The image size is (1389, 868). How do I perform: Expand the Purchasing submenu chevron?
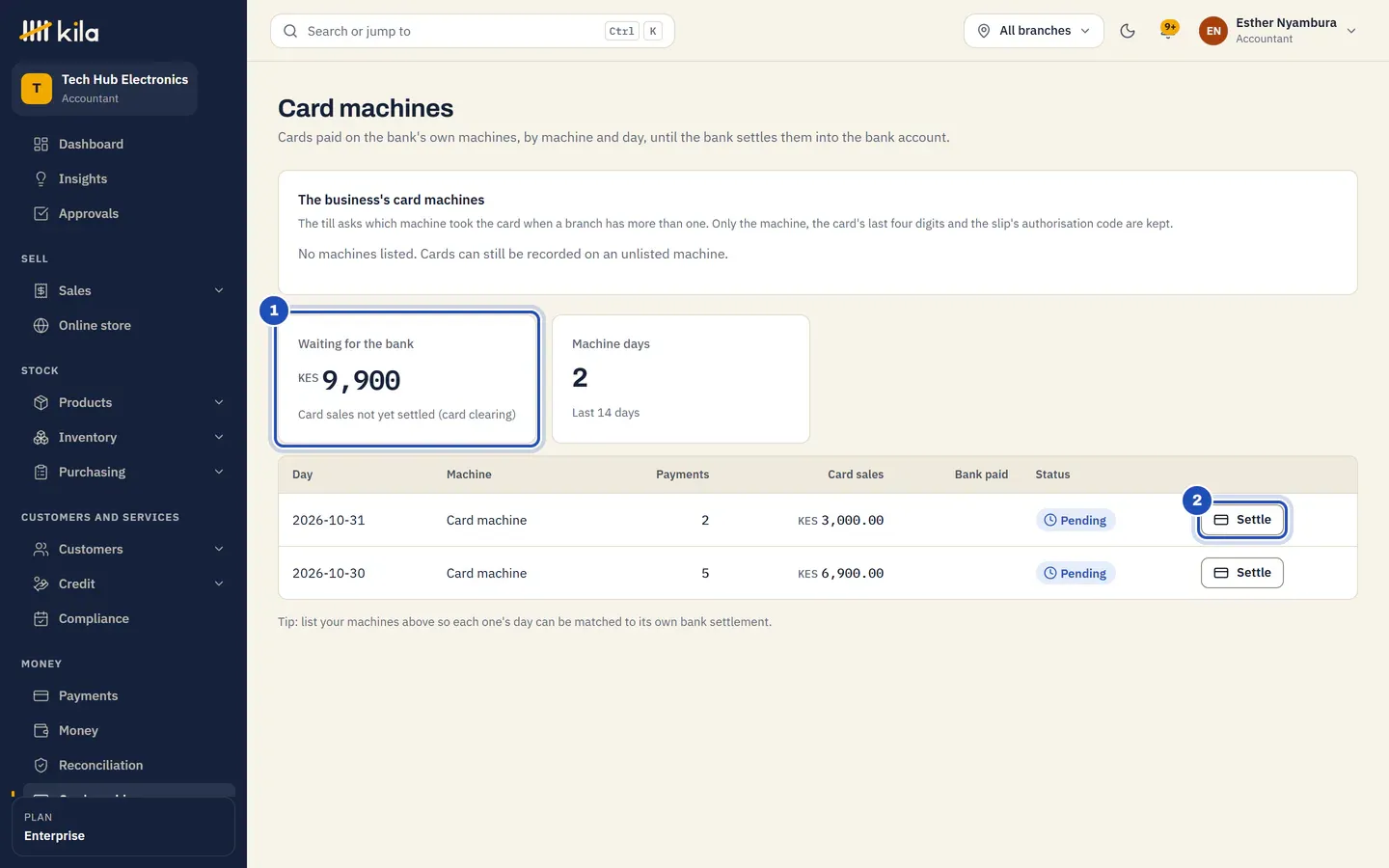coord(219,472)
